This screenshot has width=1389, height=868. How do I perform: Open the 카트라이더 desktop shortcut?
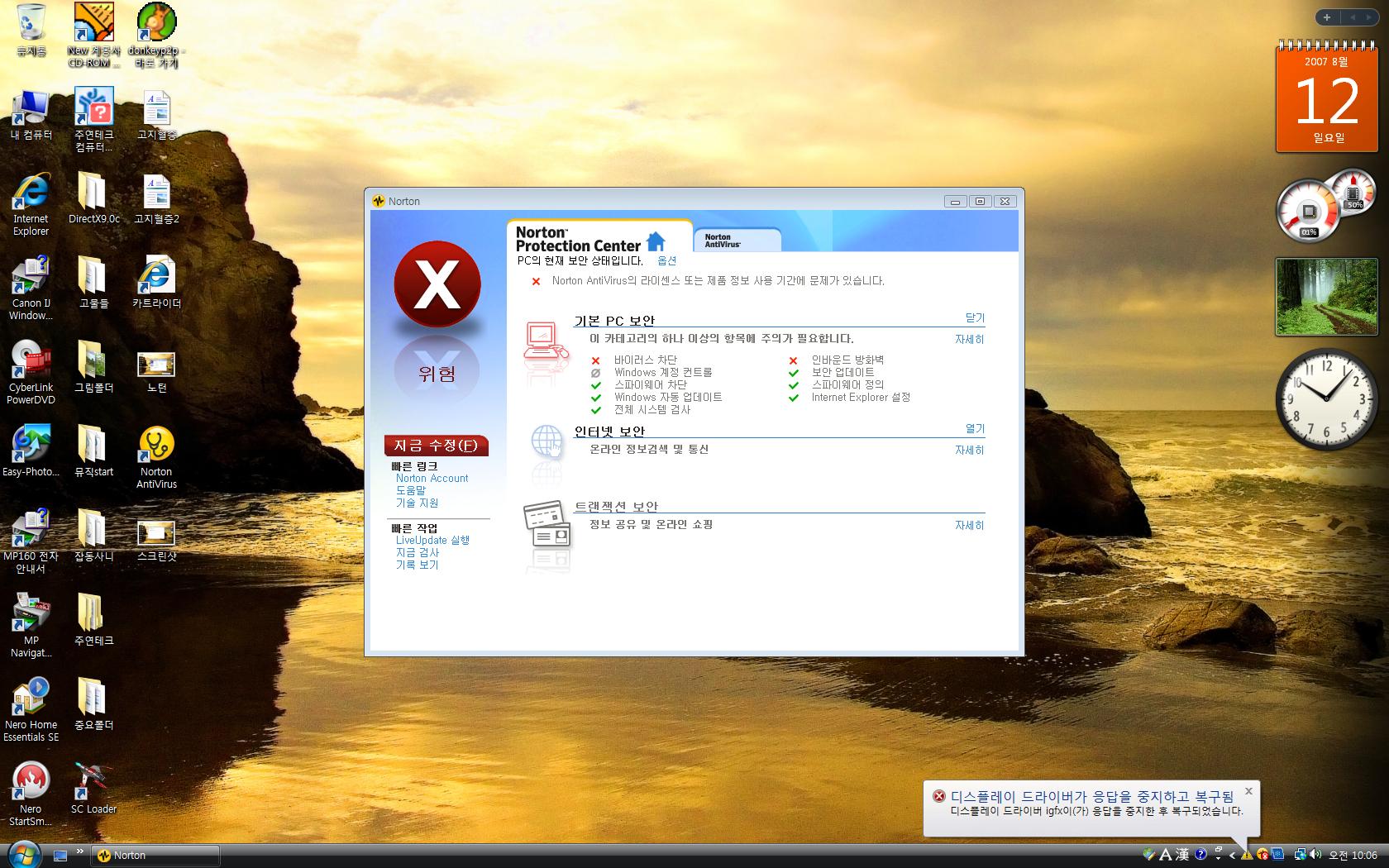click(x=156, y=283)
